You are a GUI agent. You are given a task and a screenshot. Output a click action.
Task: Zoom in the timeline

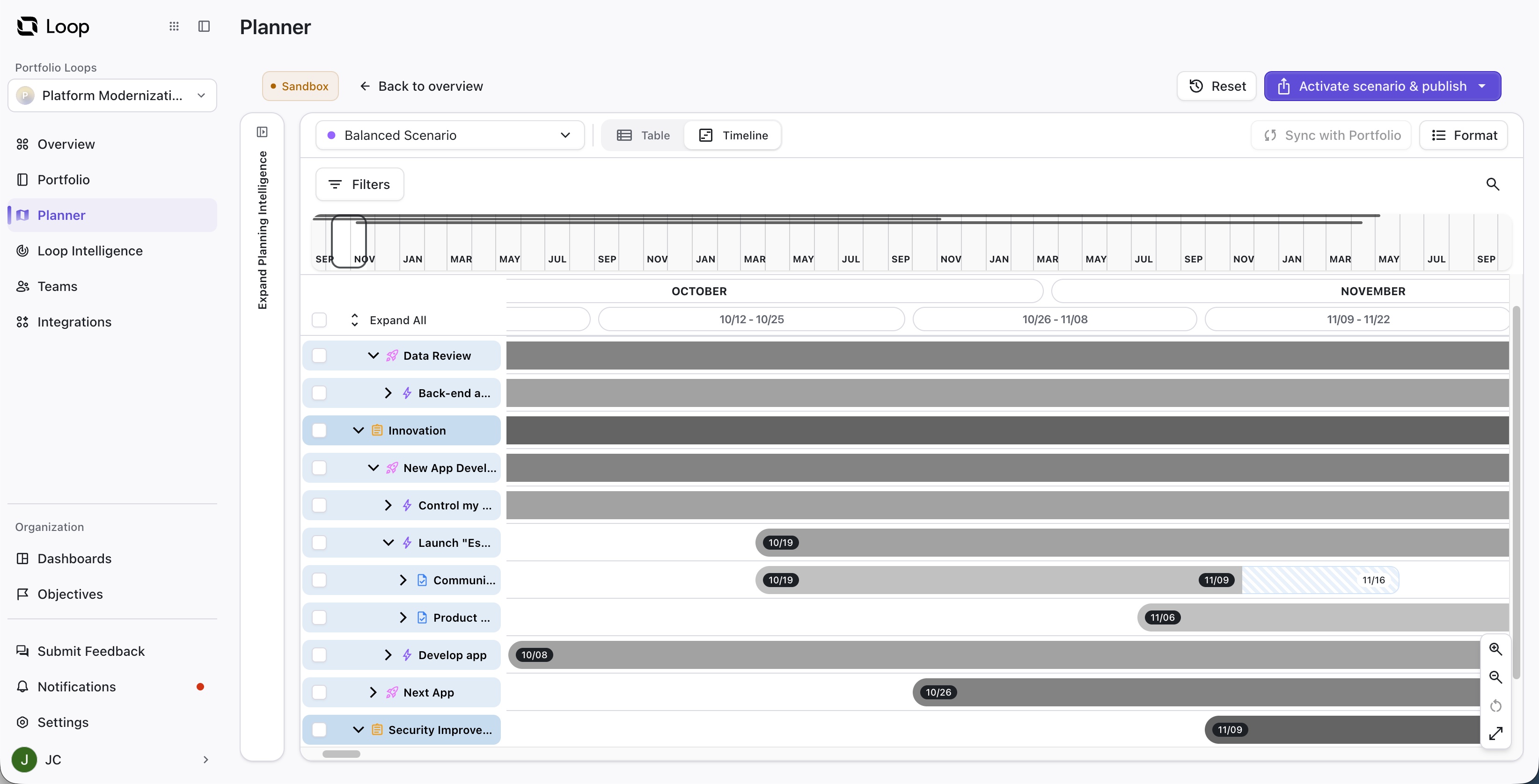coord(1495,649)
